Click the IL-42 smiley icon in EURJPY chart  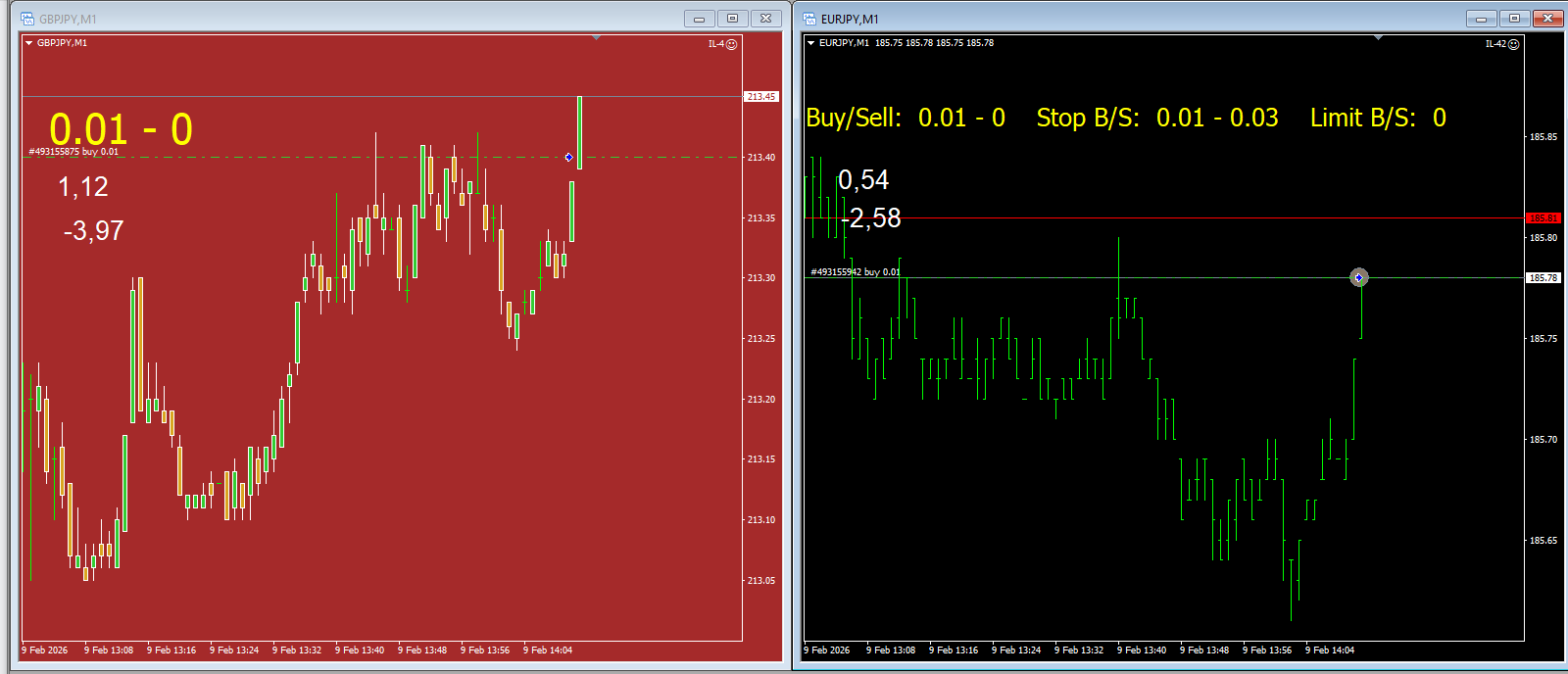coord(1513,44)
